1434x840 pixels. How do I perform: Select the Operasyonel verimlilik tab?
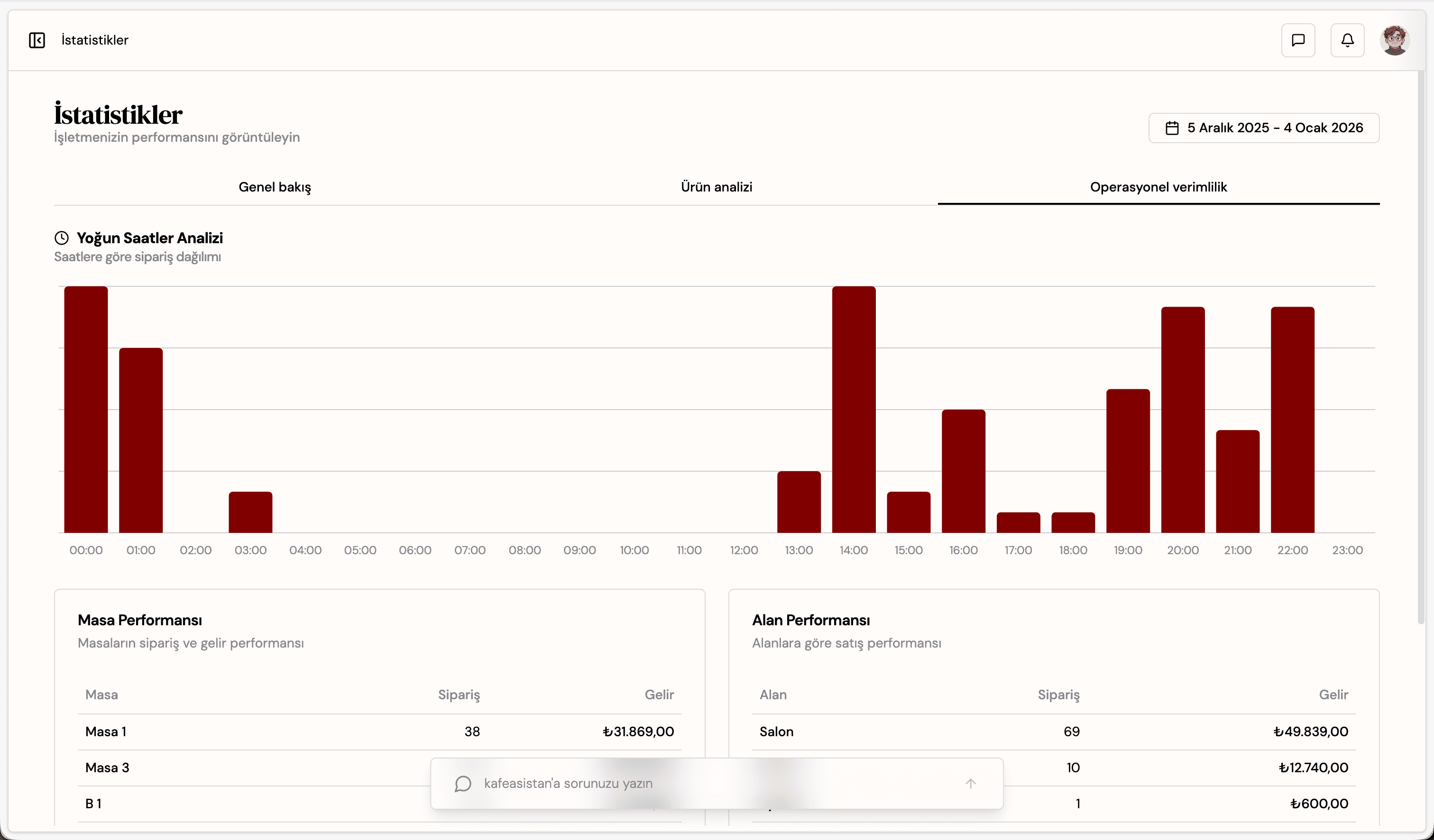click(1158, 187)
